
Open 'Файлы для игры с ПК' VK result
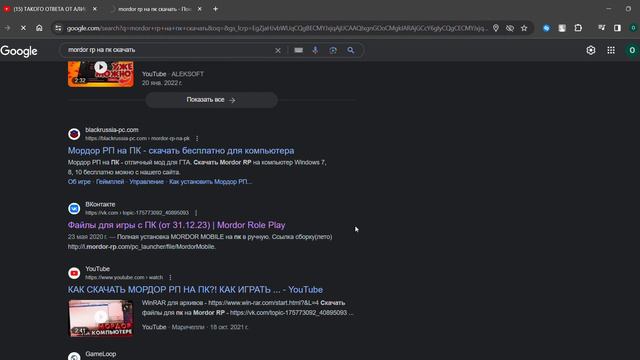tap(176, 225)
